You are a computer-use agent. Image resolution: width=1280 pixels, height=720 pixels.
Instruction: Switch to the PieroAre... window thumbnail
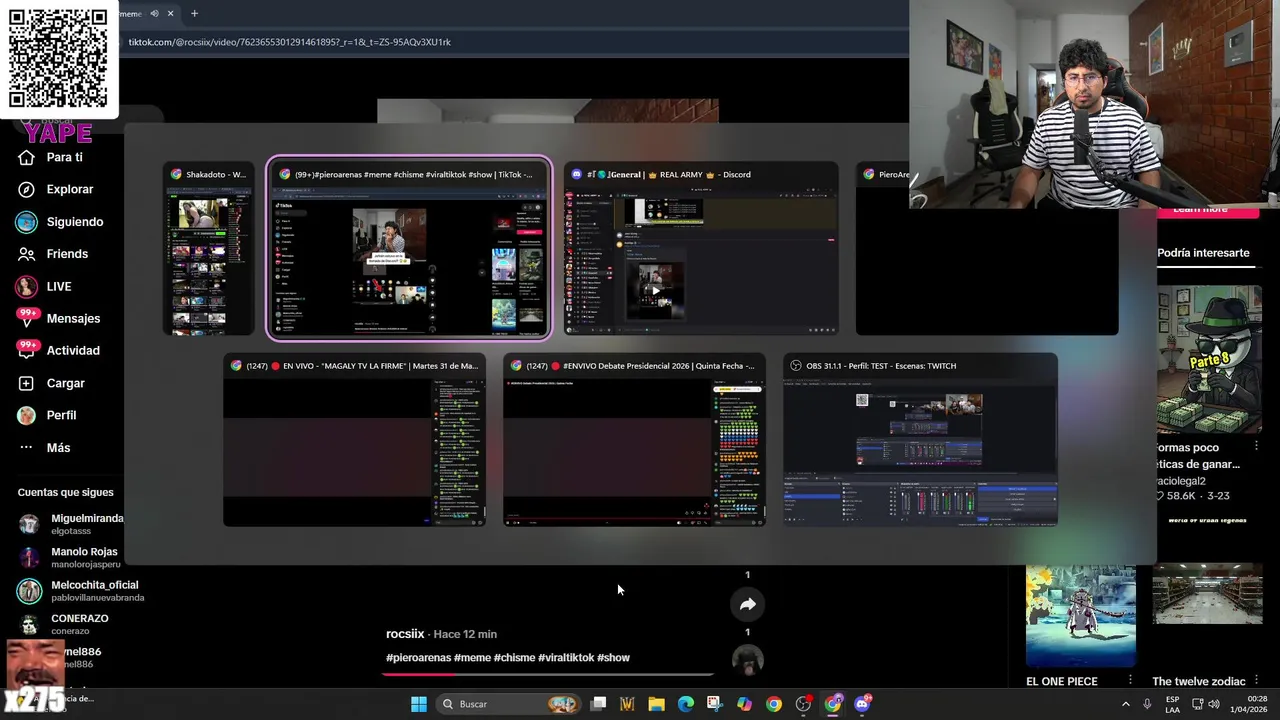[x=986, y=248]
